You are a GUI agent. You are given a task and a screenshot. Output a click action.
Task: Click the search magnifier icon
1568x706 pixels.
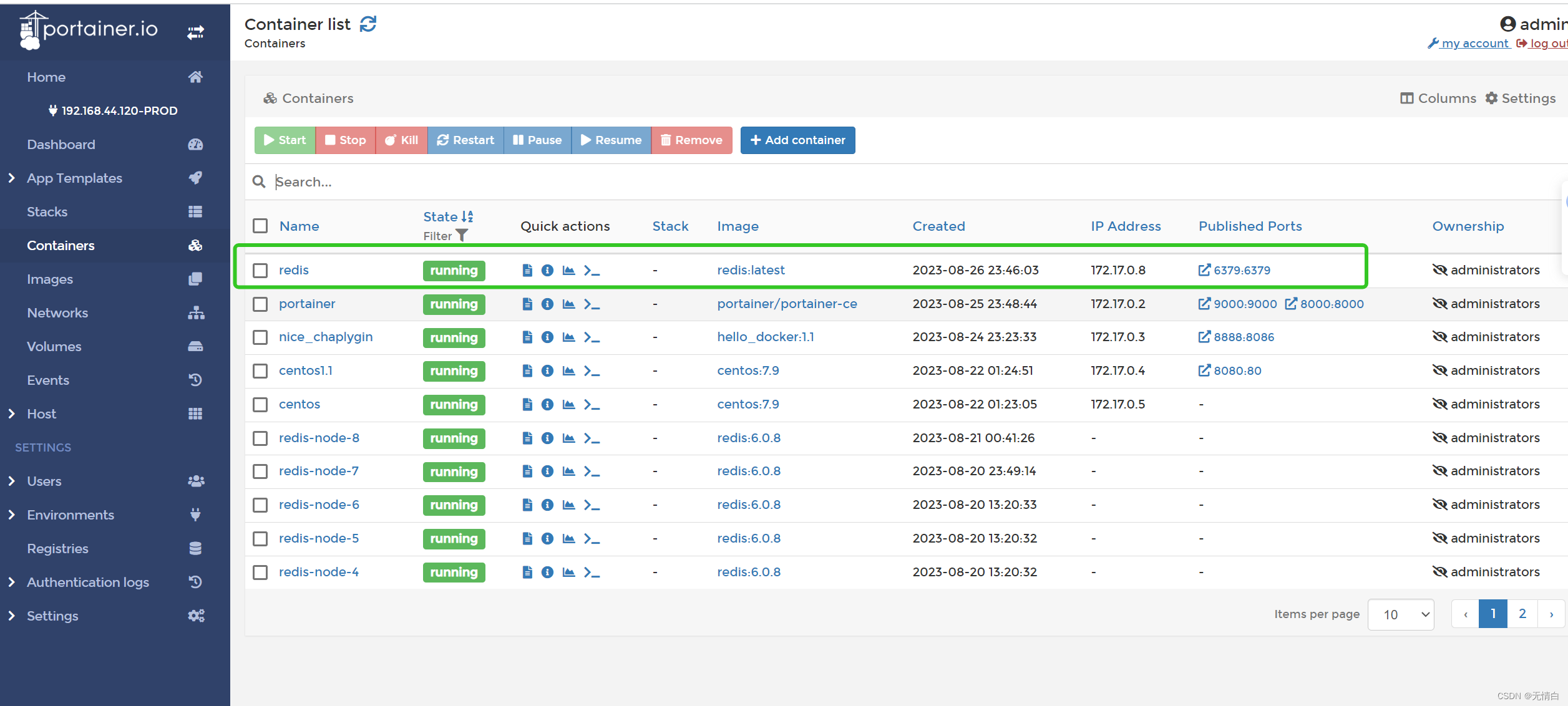point(259,181)
